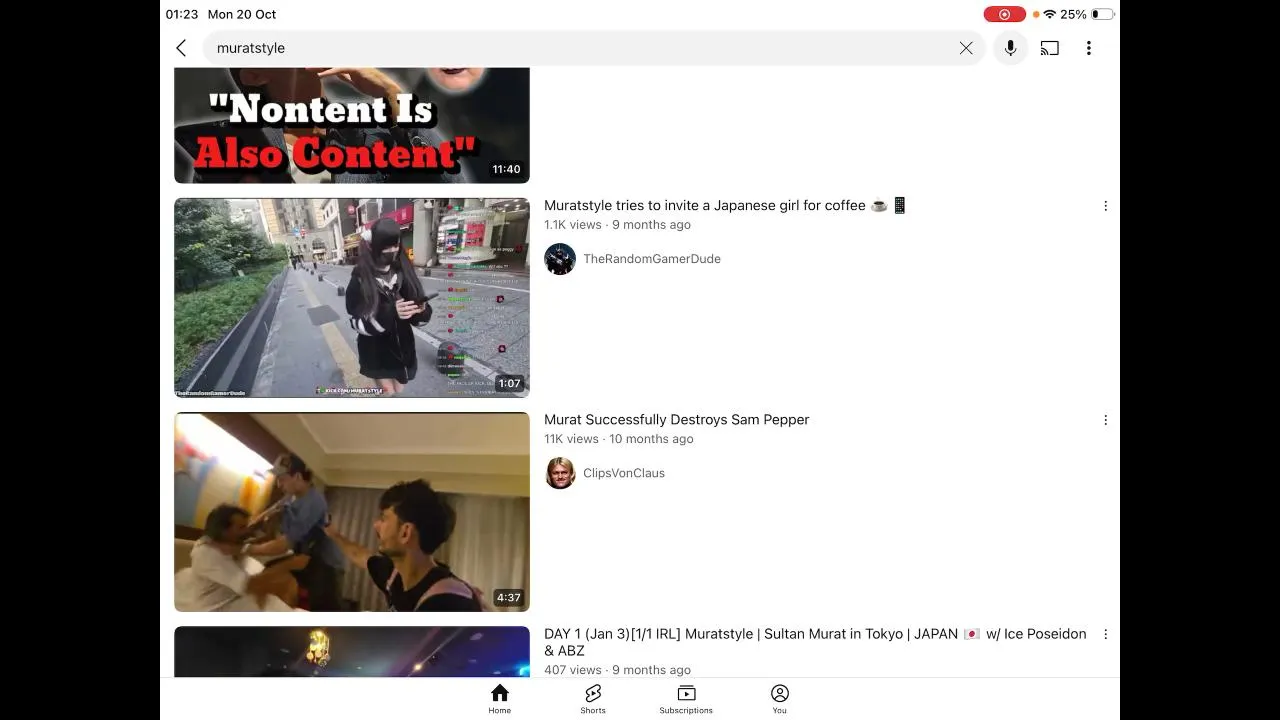Open the top bar three-dot menu
The image size is (1280, 720).
click(1089, 48)
